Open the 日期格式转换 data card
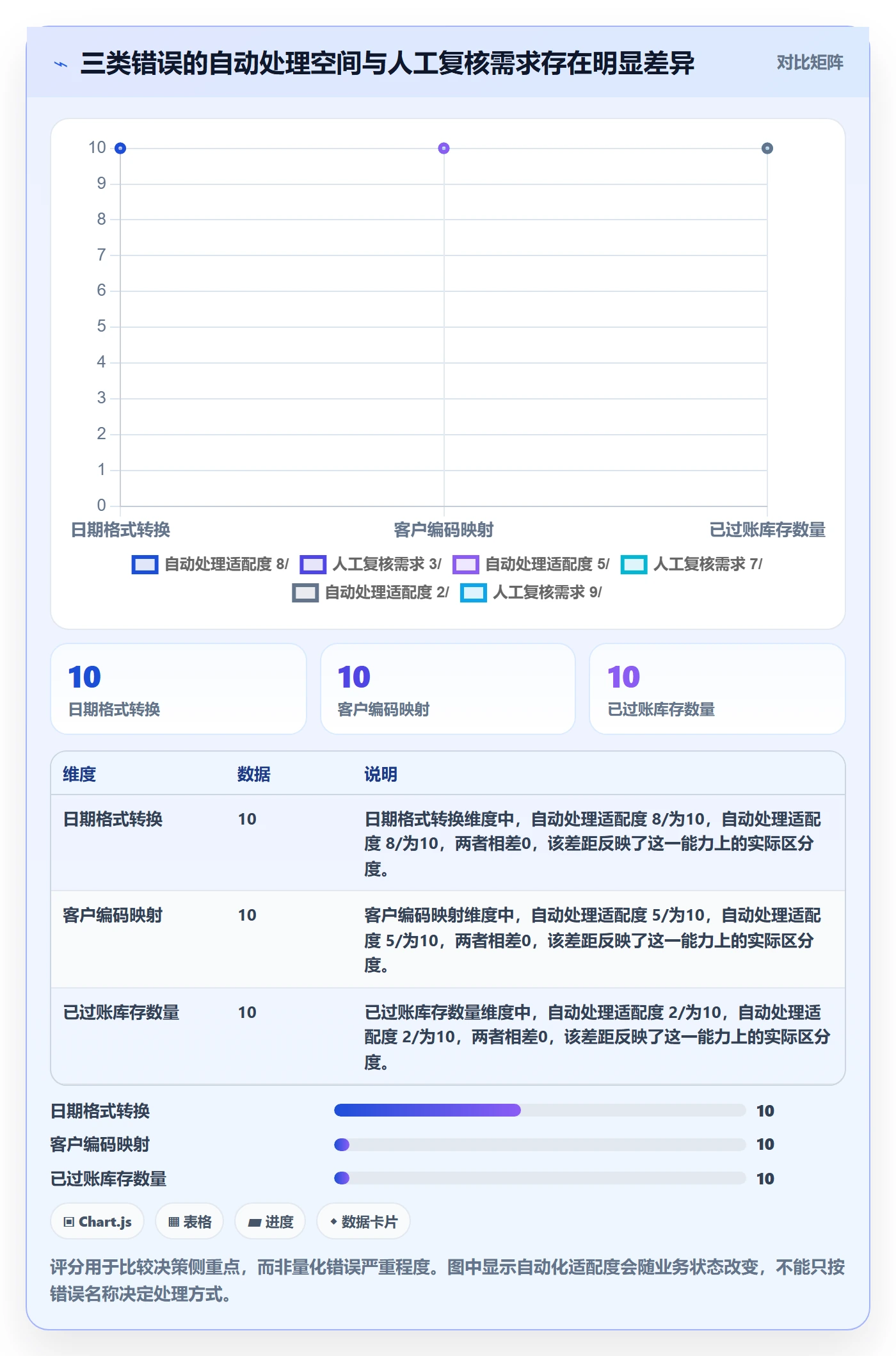The width and height of the screenshot is (896, 1356). [x=179, y=689]
